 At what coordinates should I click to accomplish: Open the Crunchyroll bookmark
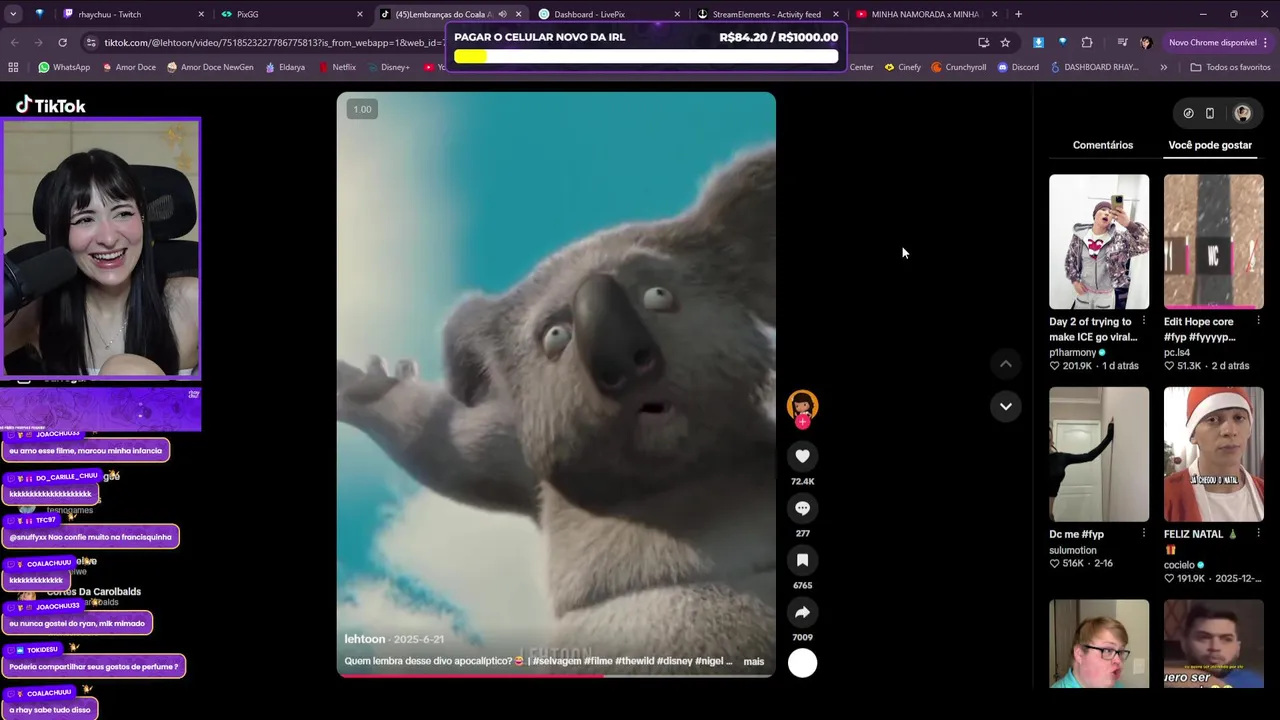pyautogui.click(x=959, y=67)
